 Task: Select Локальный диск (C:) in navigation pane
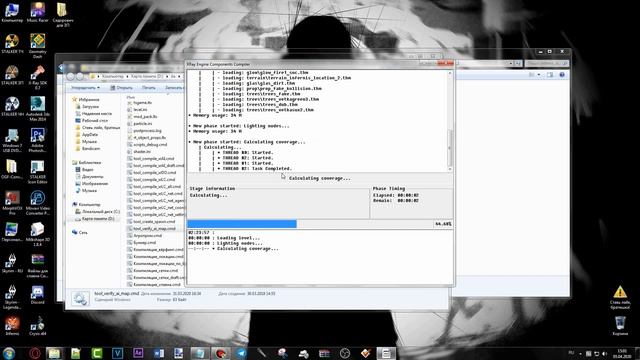pyautogui.click(x=98, y=212)
